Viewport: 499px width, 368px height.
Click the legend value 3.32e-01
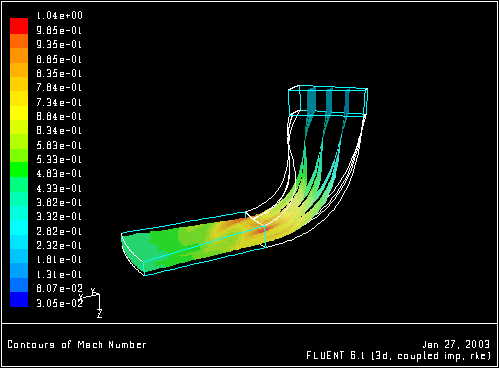click(59, 216)
